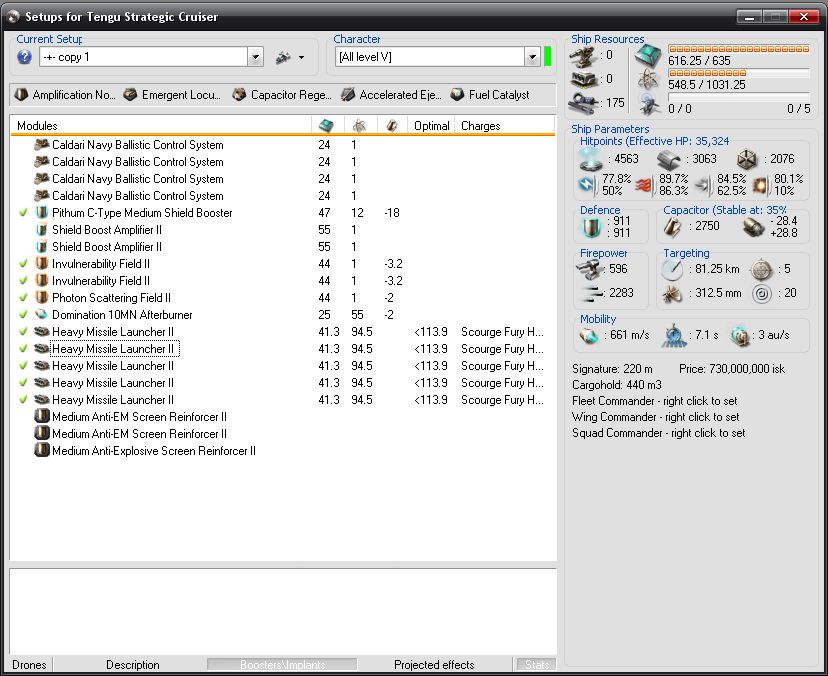Click the hull structure icon showing 2076

(747, 159)
